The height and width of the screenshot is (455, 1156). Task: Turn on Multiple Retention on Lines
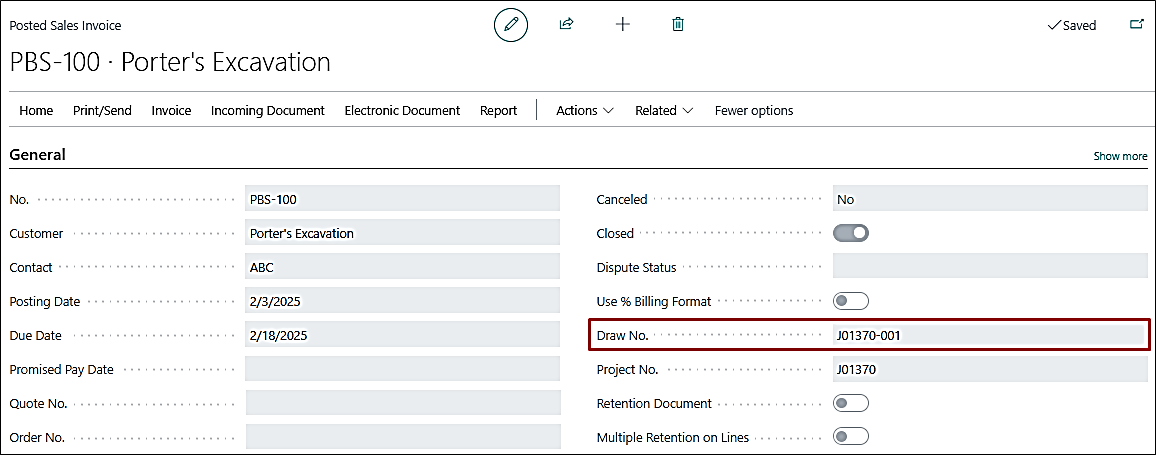coord(851,437)
